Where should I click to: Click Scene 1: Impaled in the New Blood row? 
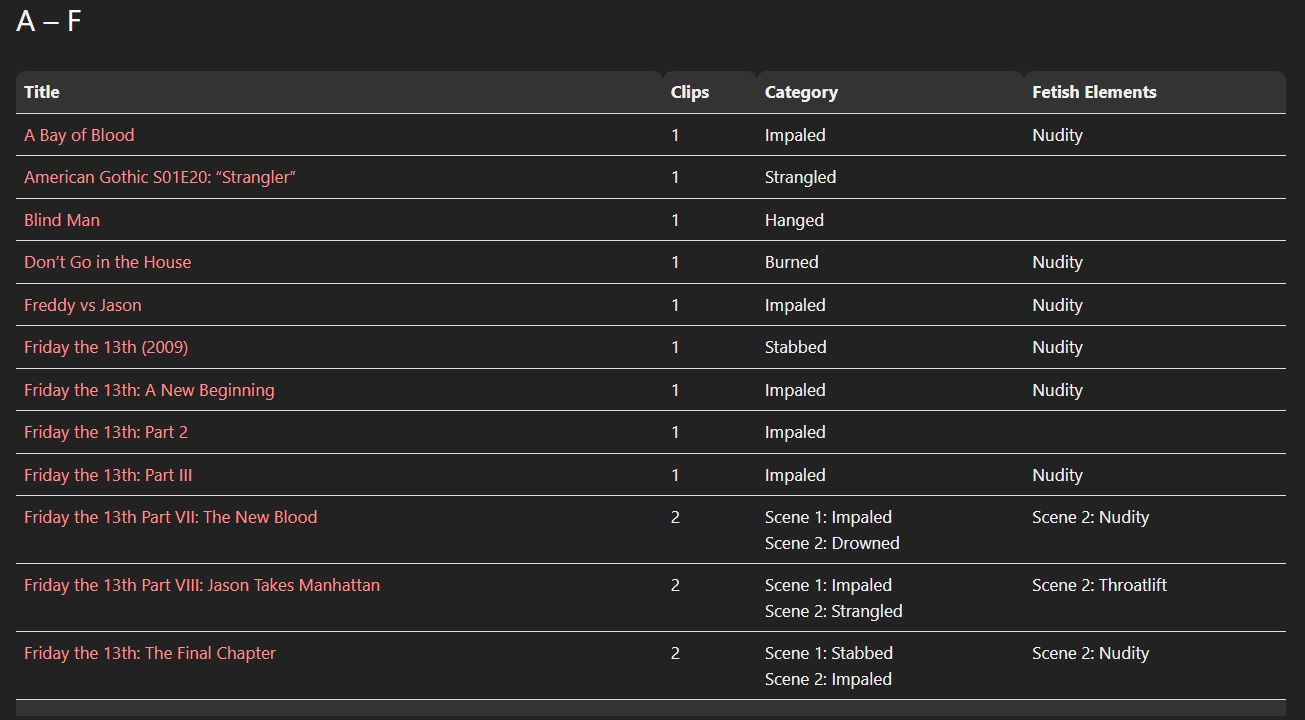(828, 517)
